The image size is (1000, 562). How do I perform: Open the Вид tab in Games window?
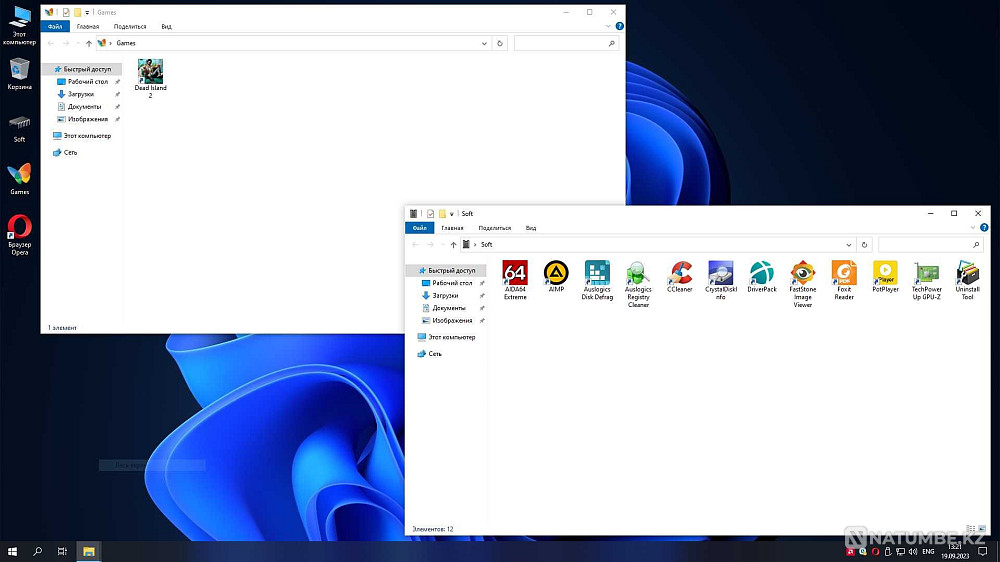tap(166, 27)
